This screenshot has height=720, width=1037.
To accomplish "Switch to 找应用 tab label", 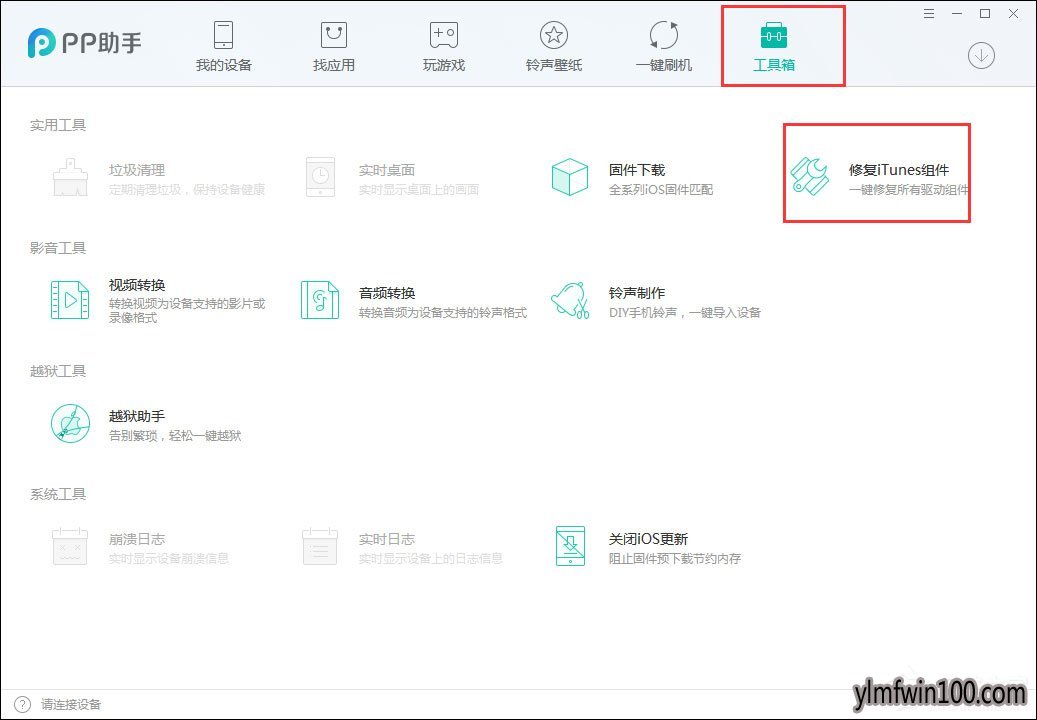I will point(334,65).
